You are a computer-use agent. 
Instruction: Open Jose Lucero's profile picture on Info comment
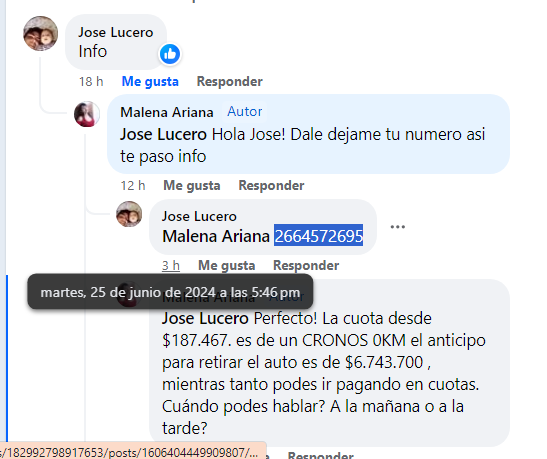(x=40, y=33)
